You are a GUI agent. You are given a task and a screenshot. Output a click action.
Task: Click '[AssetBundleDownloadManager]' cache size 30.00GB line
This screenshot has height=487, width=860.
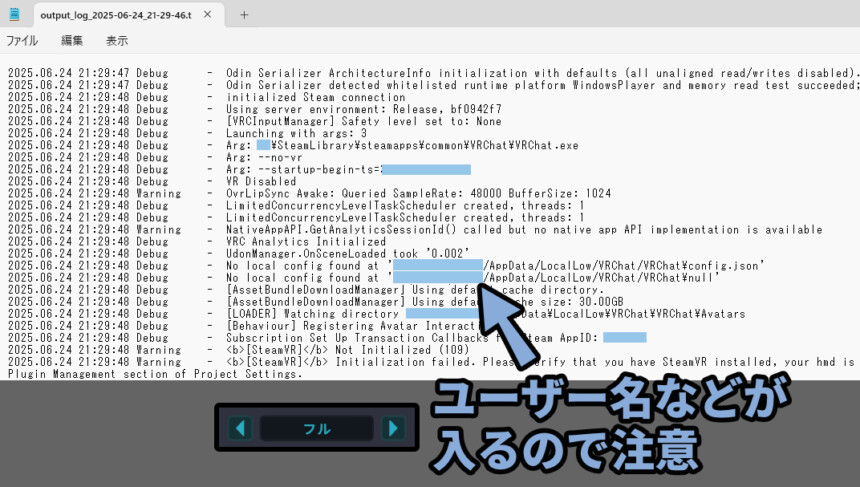[x=316, y=302]
